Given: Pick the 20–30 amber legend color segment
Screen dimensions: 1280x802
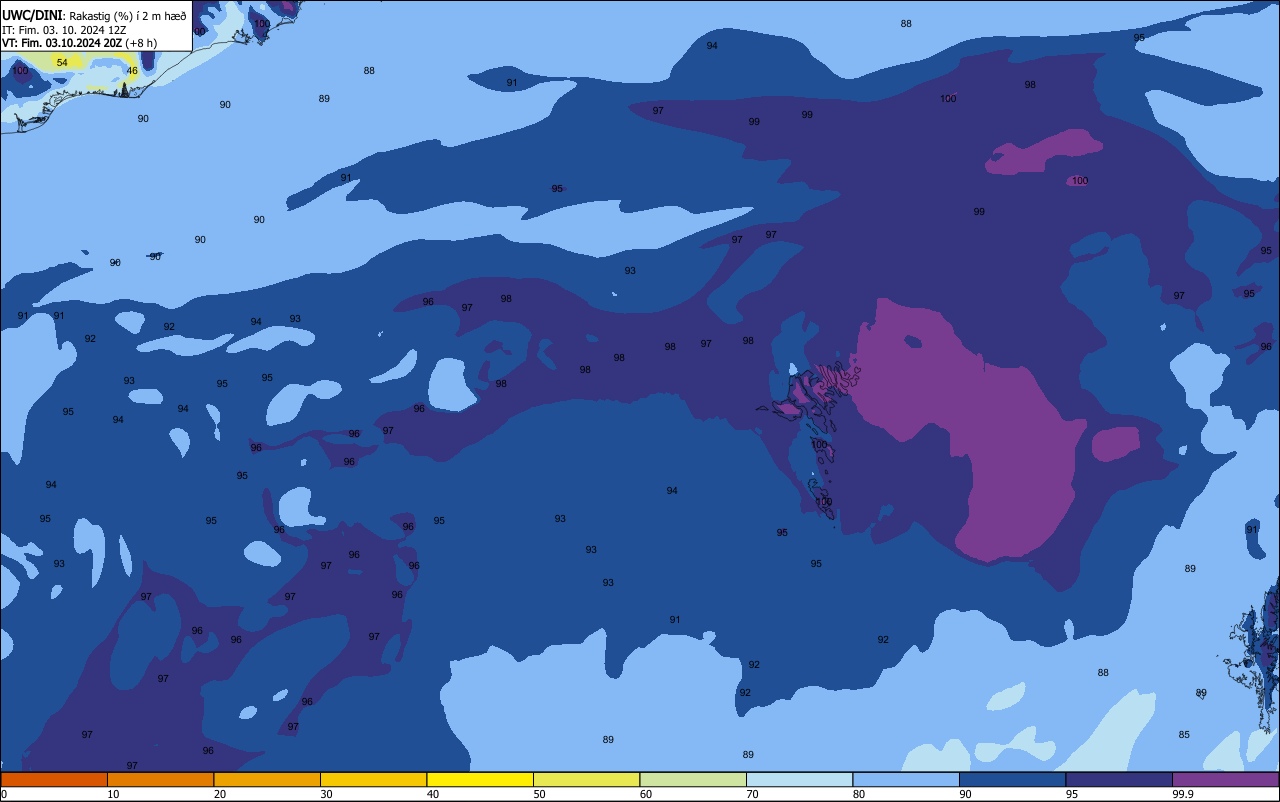Looking at the screenshot, I should (x=267, y=779).
